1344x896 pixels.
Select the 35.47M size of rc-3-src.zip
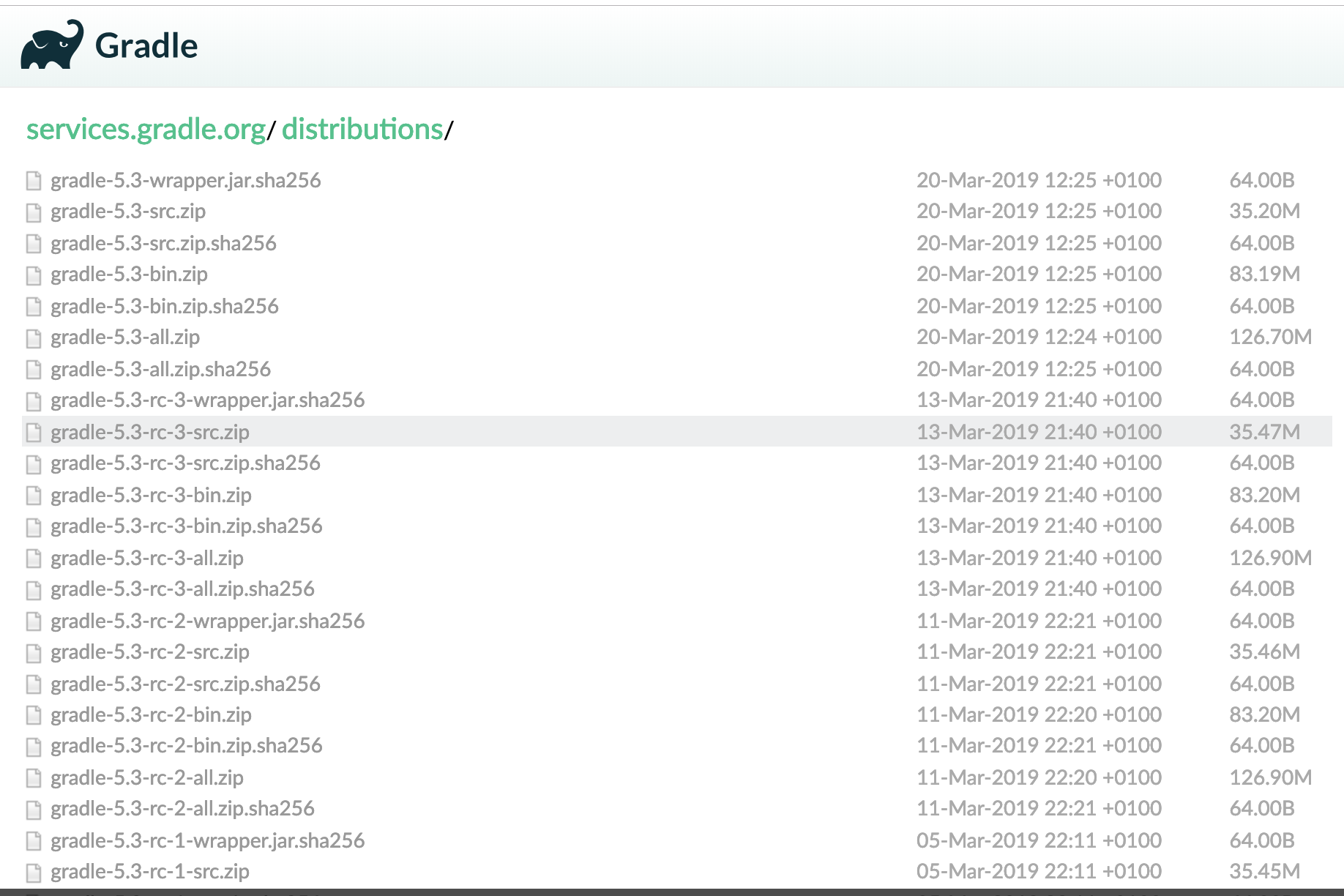click(1264, 432)
